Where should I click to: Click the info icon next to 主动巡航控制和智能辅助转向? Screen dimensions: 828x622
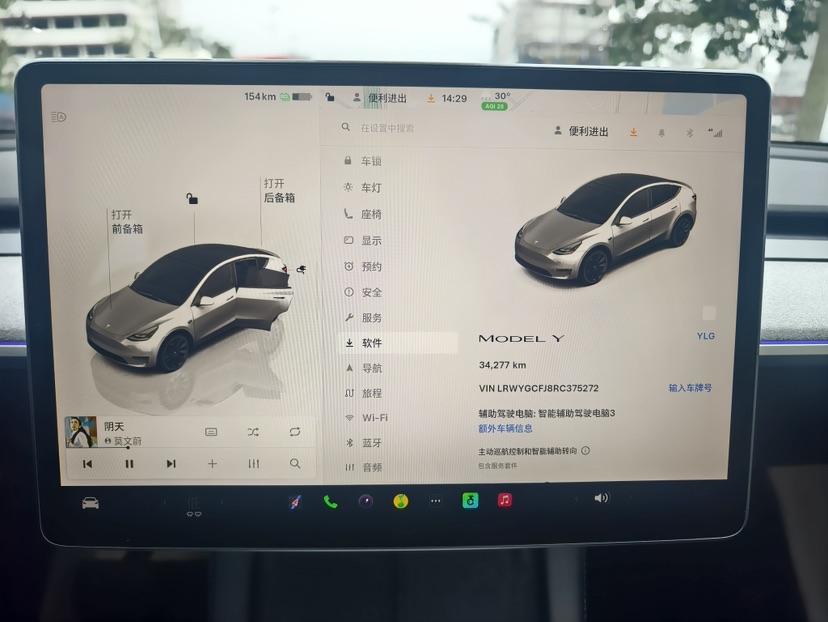586,450
